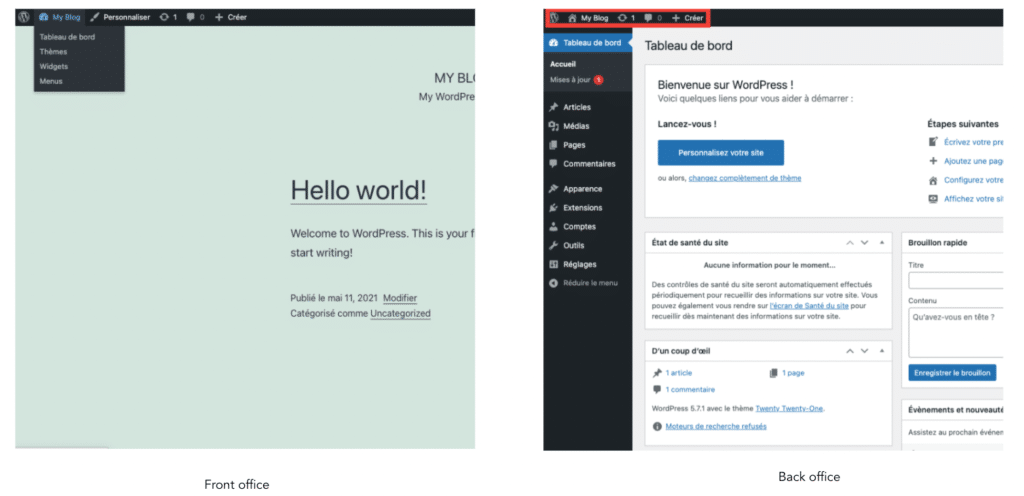The width and height of the screenshot is (1024, 496).
Task: Click the screen icon next to Affichez votre
Action: [933, 199]
